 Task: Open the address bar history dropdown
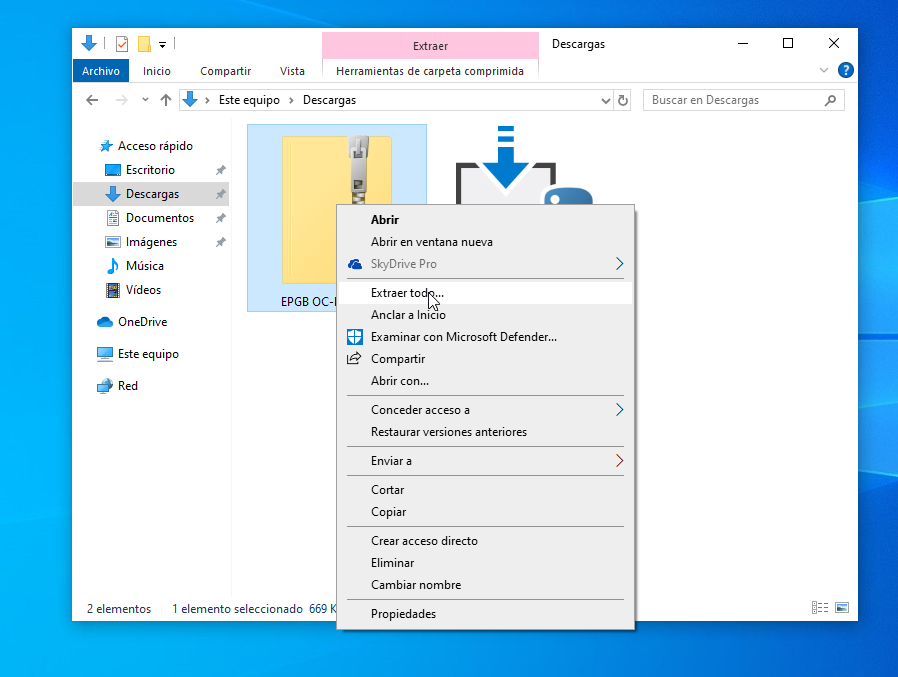[x=605, y=100]
